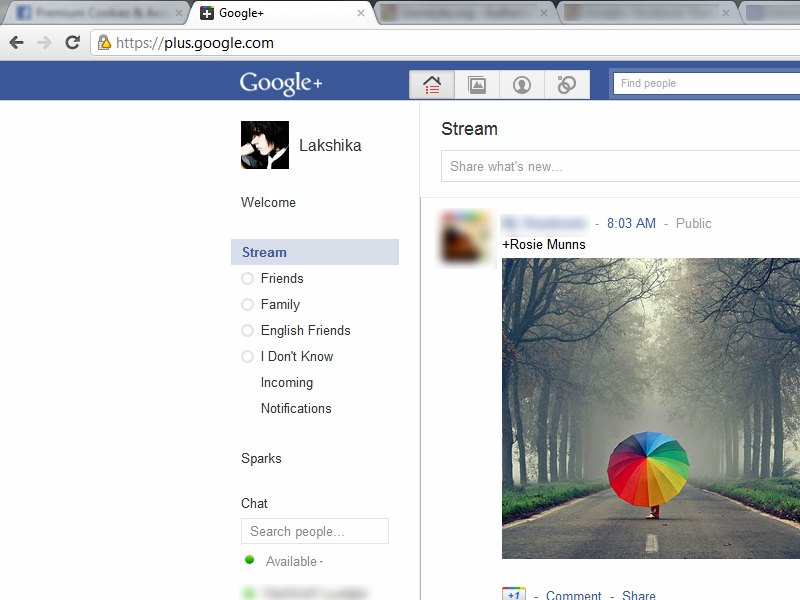Select the English Friends circle filter
The height and width of the screenshot is (600, 800).
pyautogui.click(x=296, y=331)
